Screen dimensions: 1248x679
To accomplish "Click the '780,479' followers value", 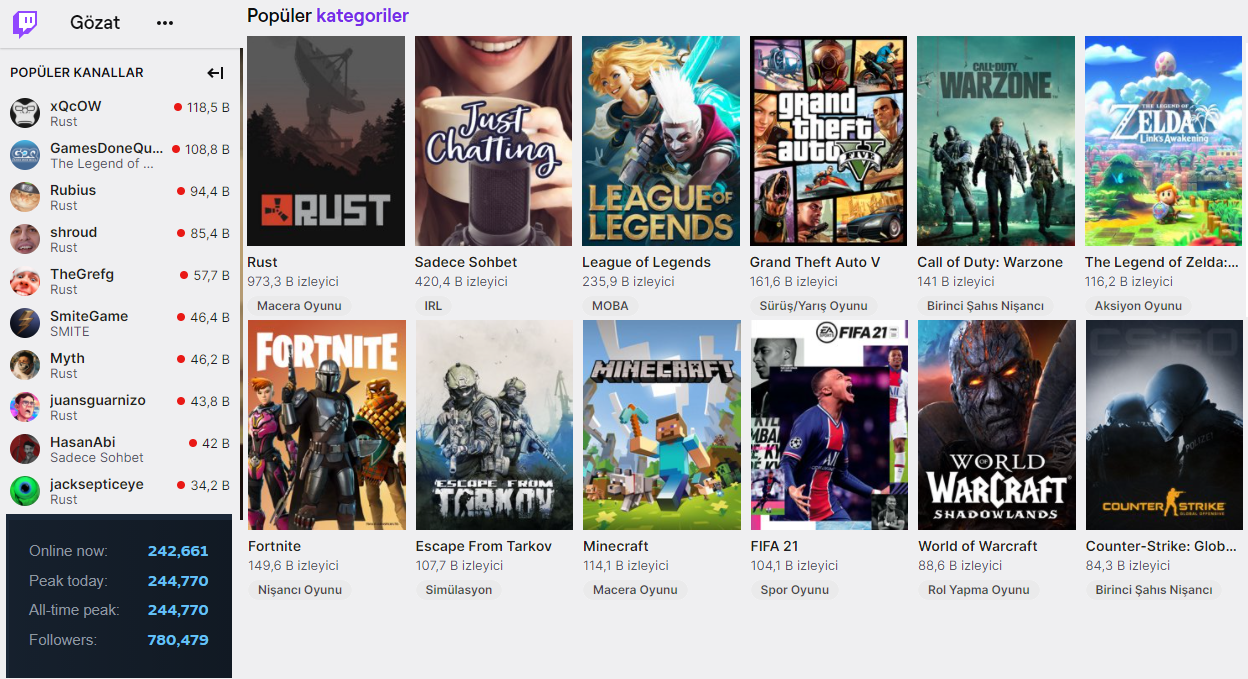I will coord(178,640).
